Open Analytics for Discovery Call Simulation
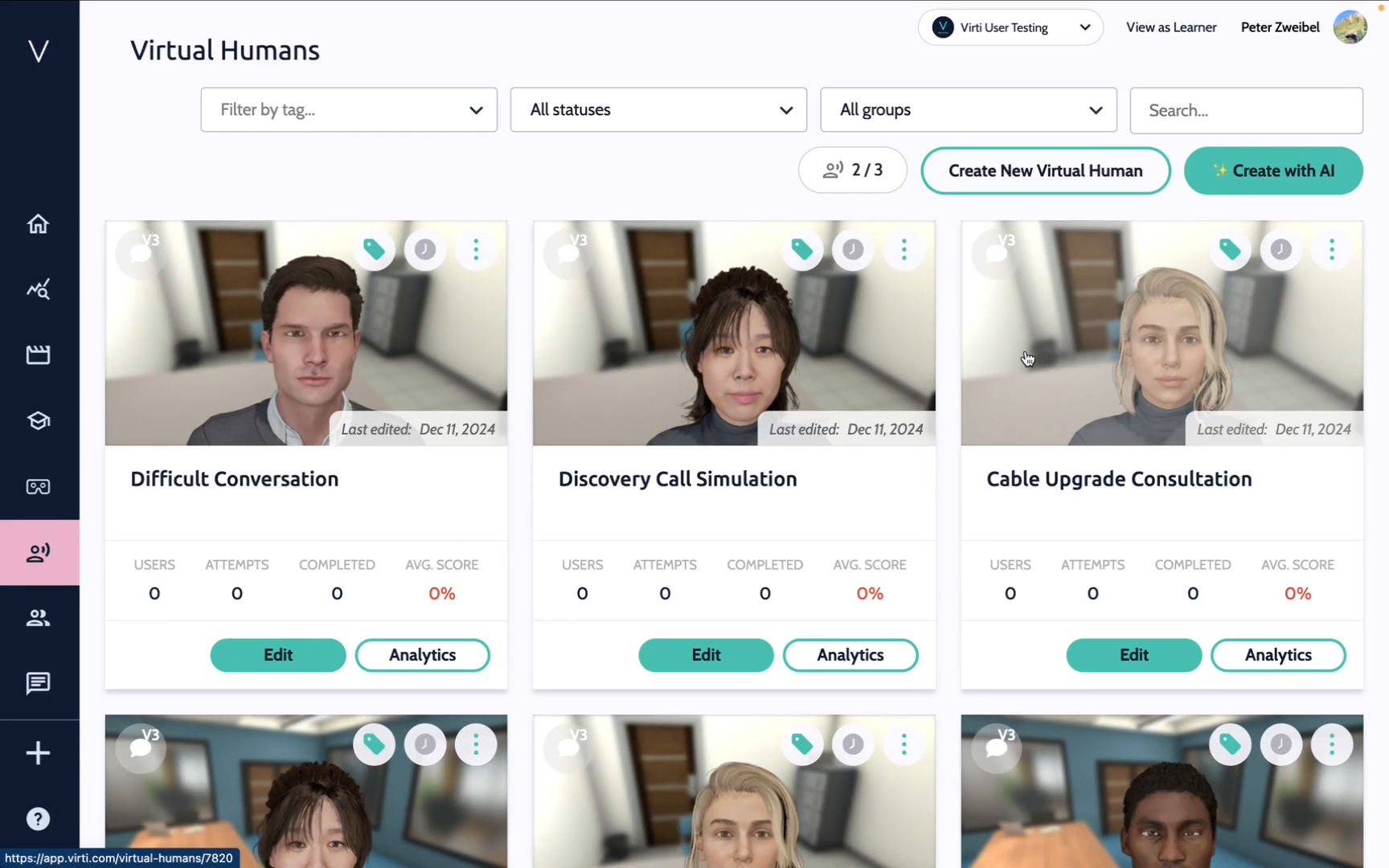Viewport: 1389px width, 868px height. (x=850, y=655)
